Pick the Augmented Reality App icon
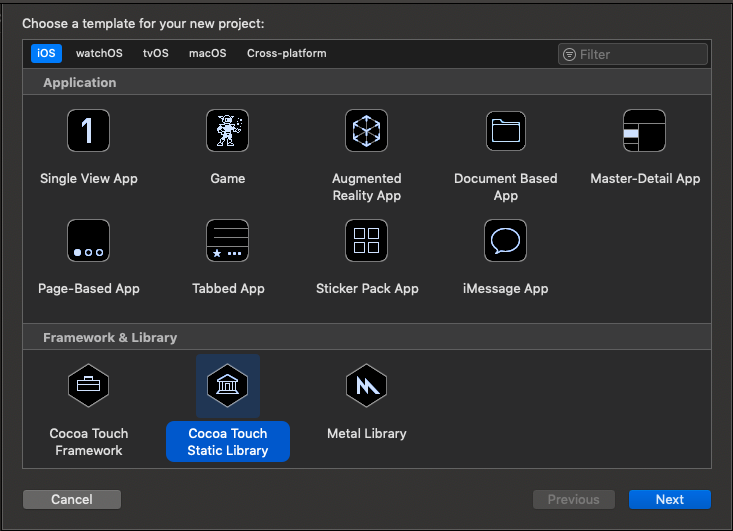 pos(366,130)
